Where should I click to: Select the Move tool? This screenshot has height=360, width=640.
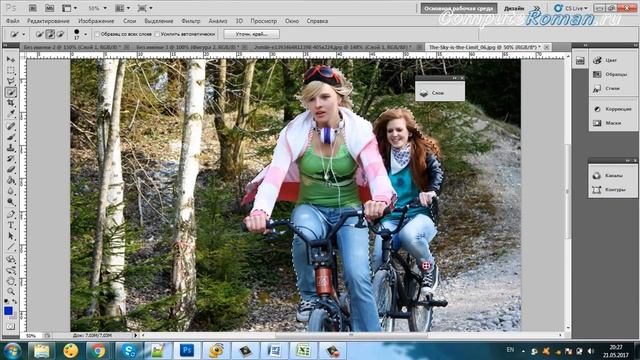pyautogui.click(x=11, y=60)
